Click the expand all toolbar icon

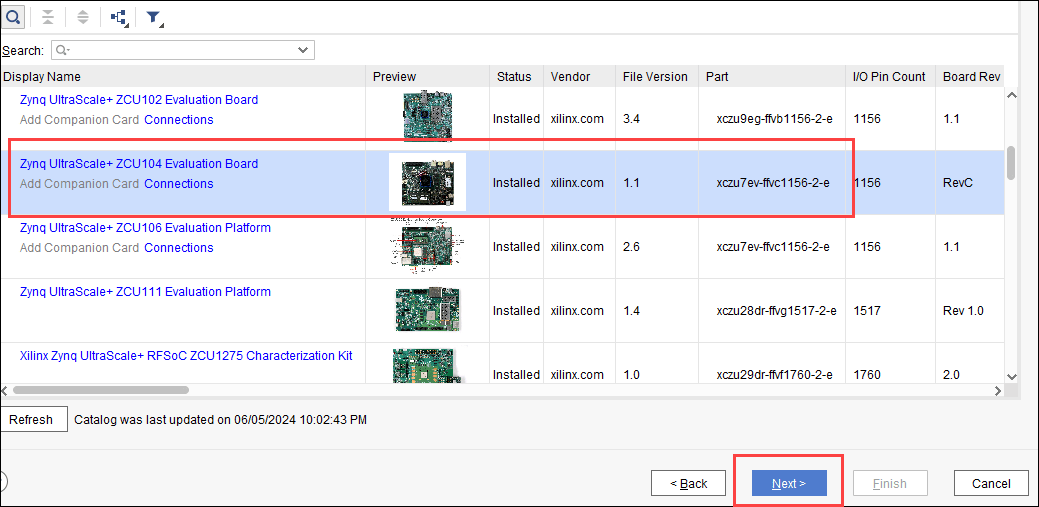(x=83, y=17)
